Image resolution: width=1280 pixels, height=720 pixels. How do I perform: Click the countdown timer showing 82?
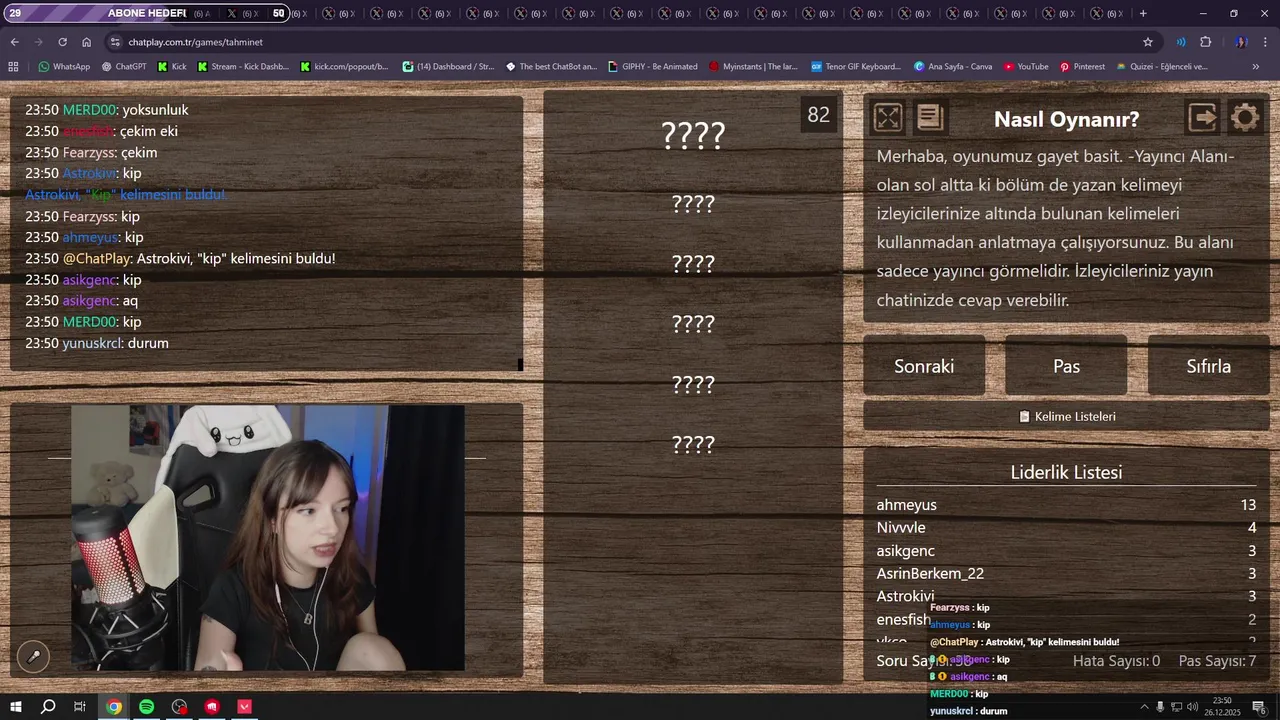pyautogui.click(x=819, y=115)
